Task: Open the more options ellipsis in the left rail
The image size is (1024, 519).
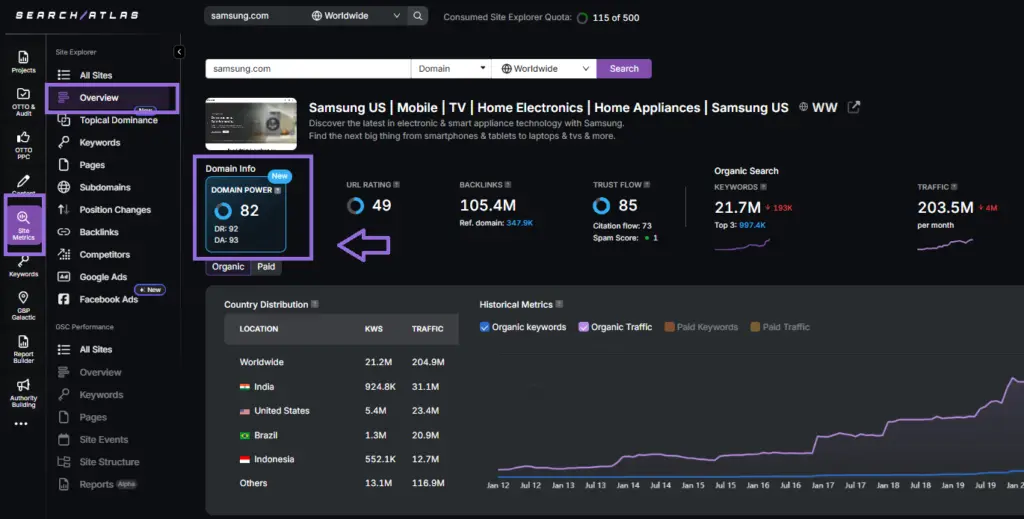Action: click(21, 424)
